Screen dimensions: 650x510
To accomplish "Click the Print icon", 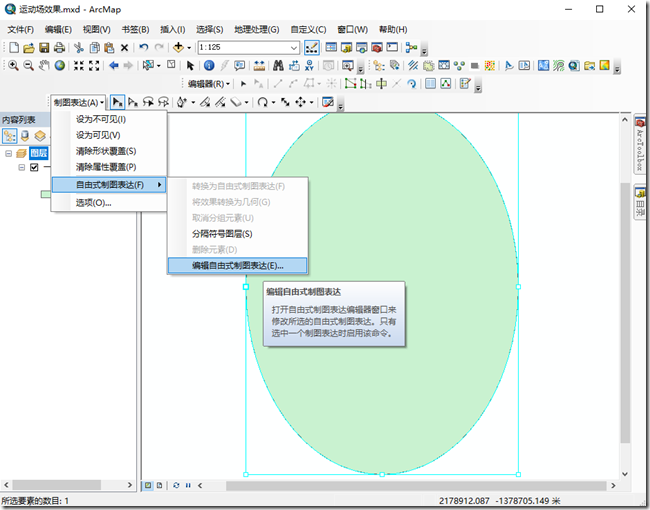I will pyautogui.click(x=59, y=48).
